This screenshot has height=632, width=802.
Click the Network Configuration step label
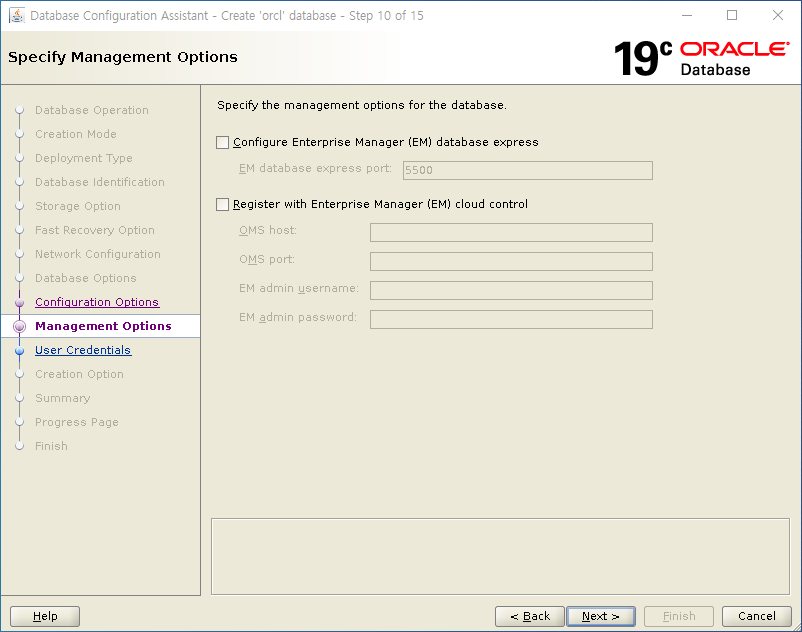click(x=98, y=254)
